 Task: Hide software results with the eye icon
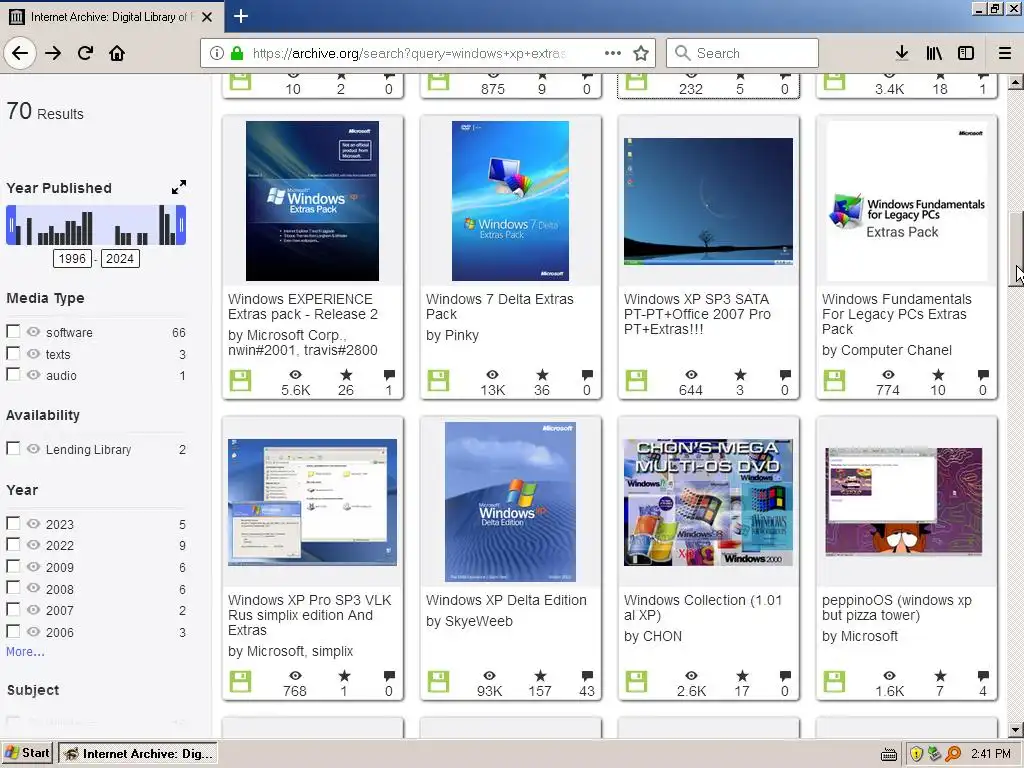coord(33,332)
